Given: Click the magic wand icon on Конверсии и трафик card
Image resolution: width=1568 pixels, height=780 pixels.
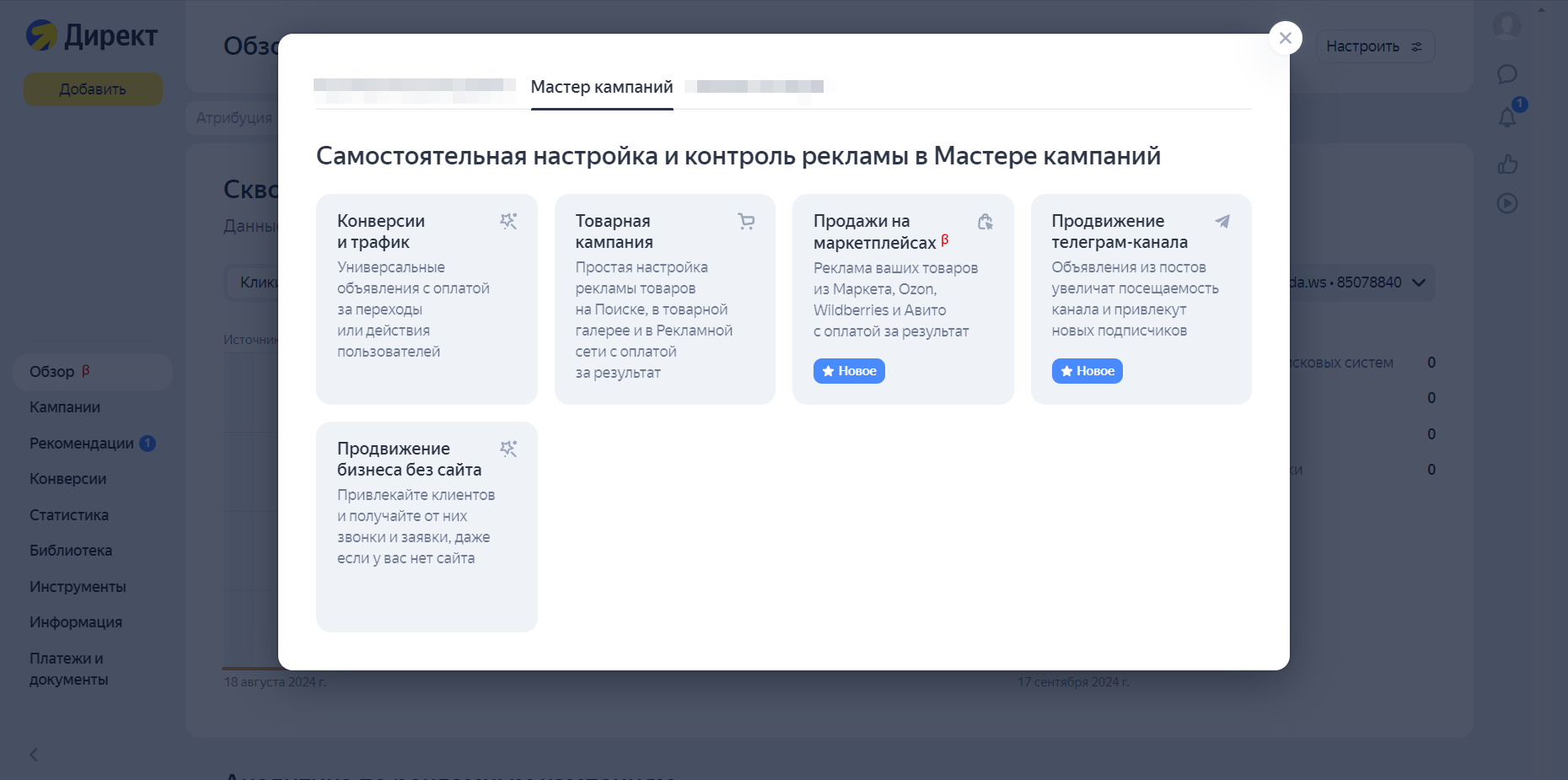Looking at the screenshot, I should (x=508, y=221).
